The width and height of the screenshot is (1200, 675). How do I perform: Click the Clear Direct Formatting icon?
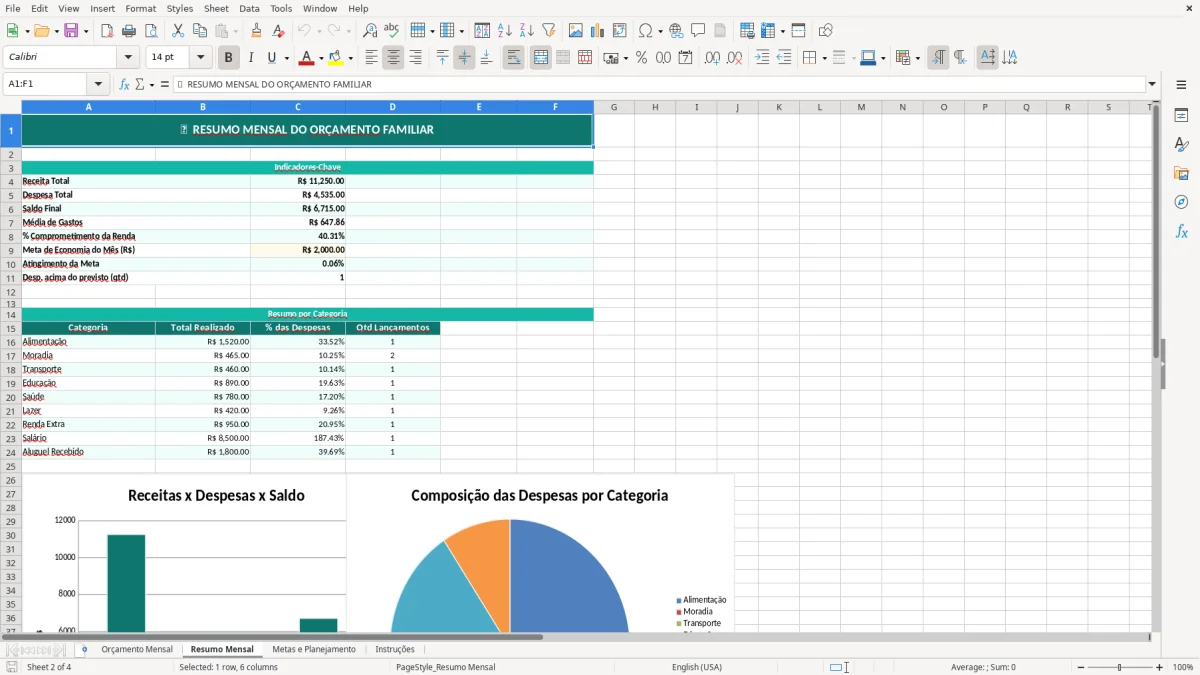(x=278, y=31)
